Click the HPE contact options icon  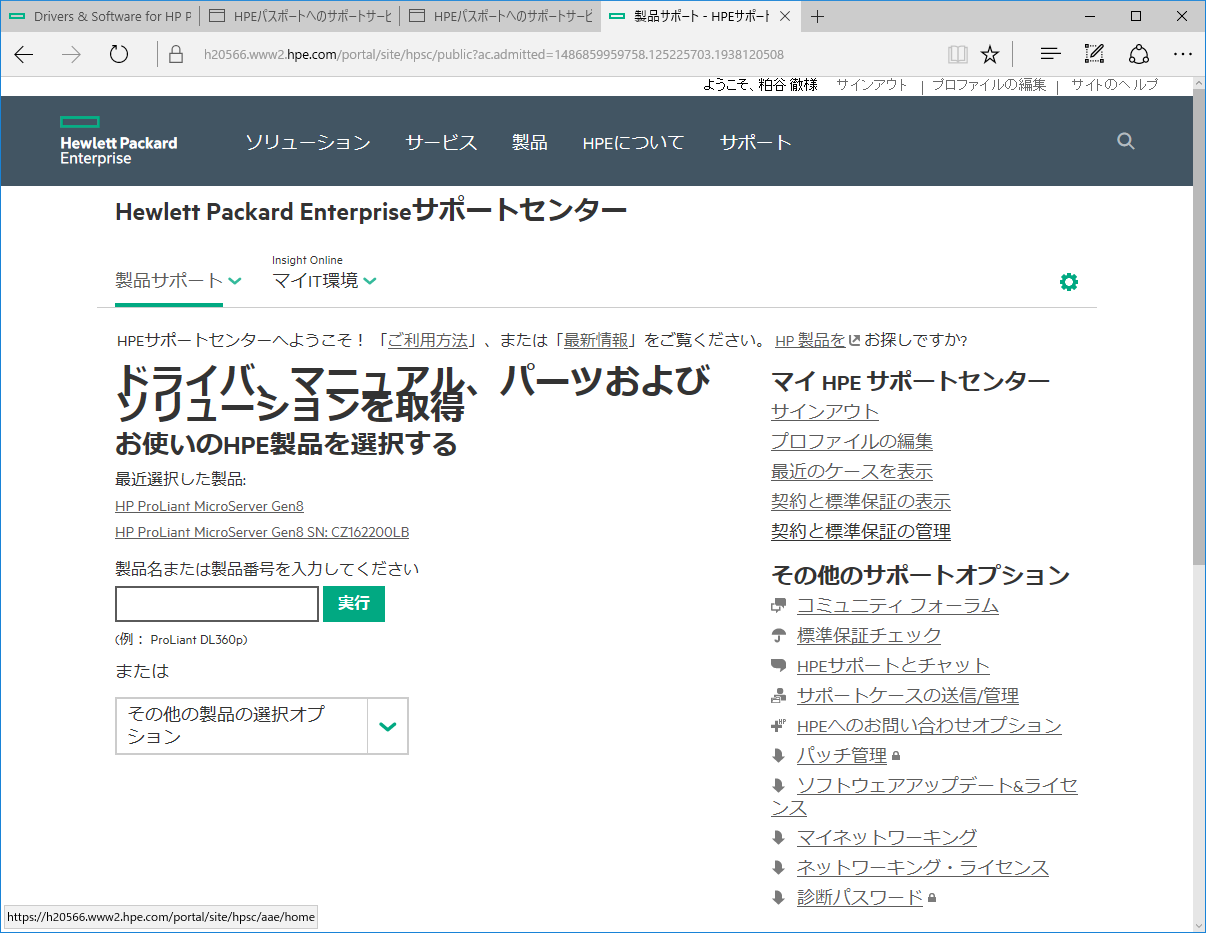click(779, 726)
